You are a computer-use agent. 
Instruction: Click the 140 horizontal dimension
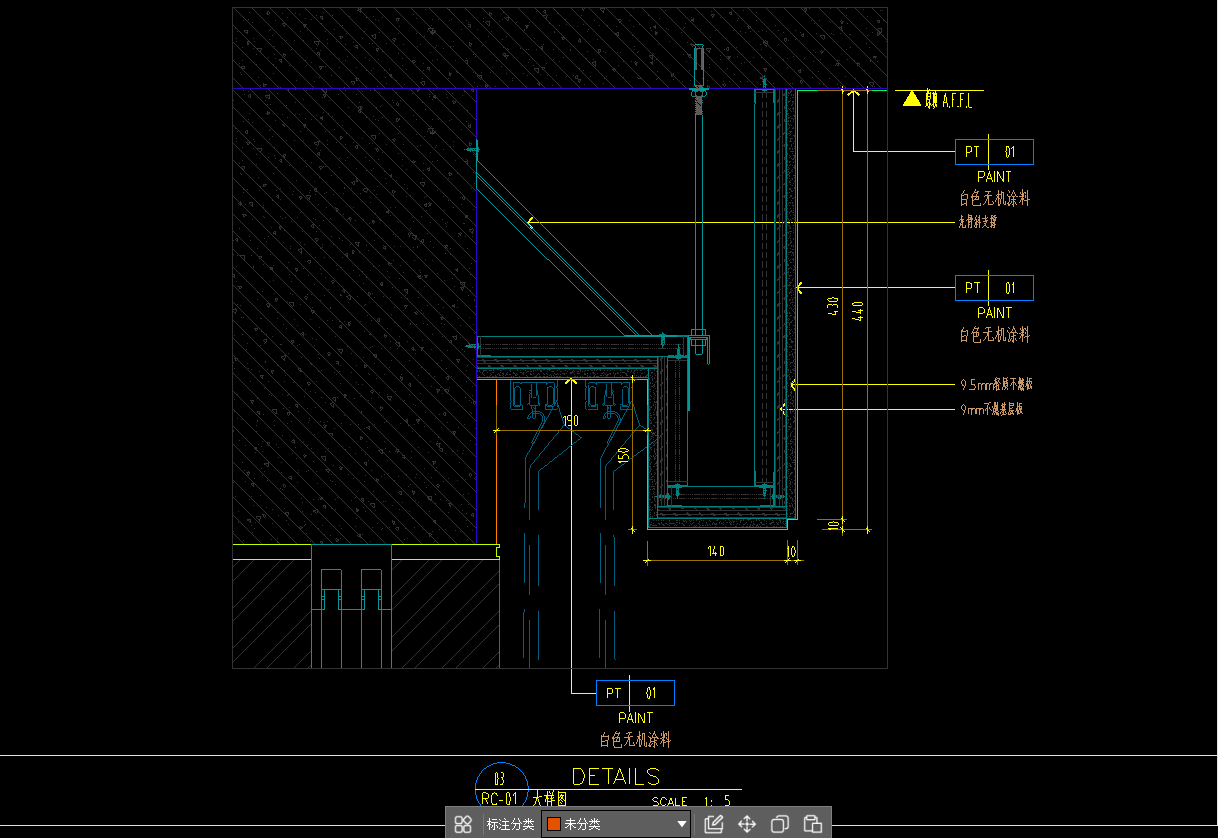[715, 551]
